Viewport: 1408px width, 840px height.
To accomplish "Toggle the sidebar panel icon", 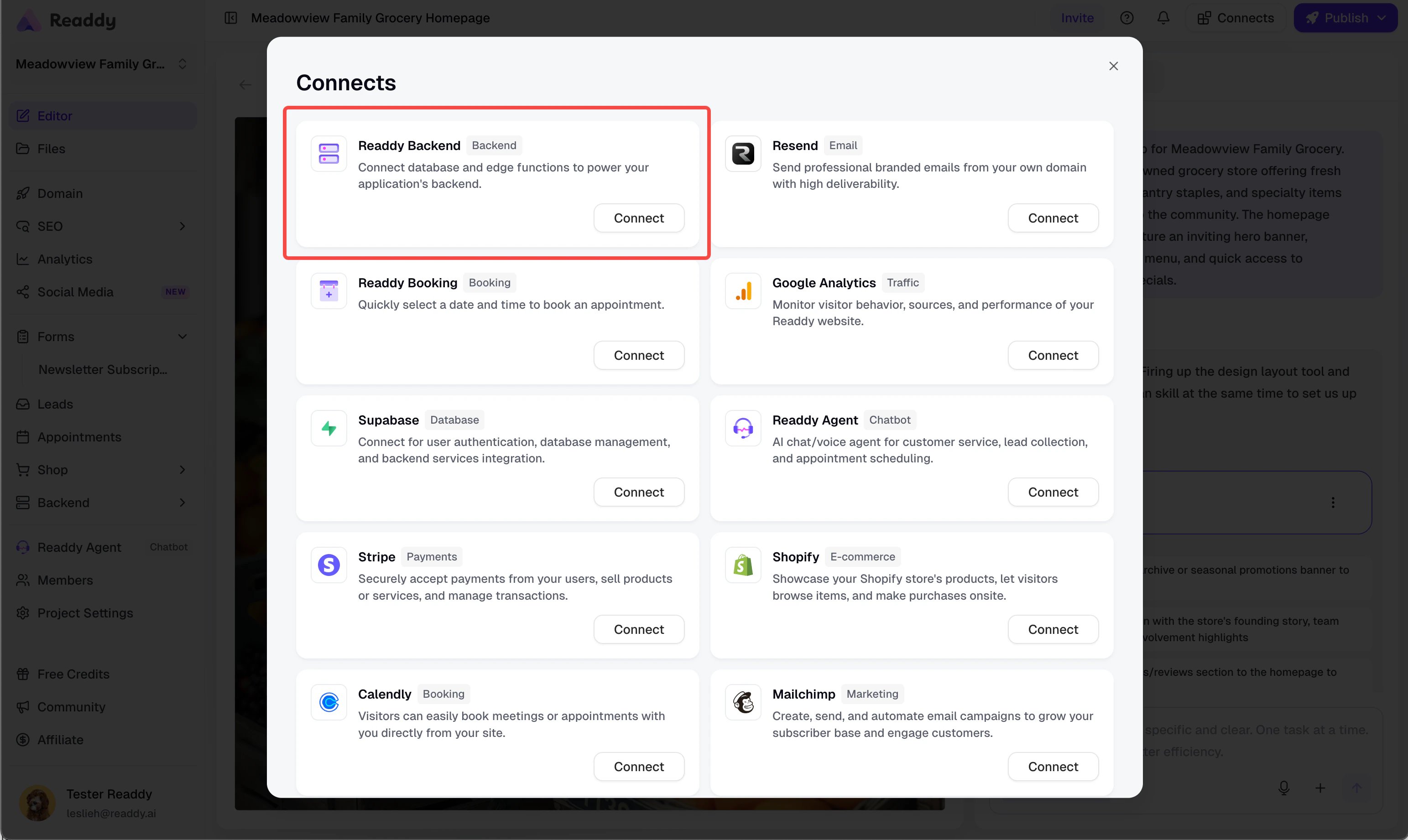I will click(230, 18).
